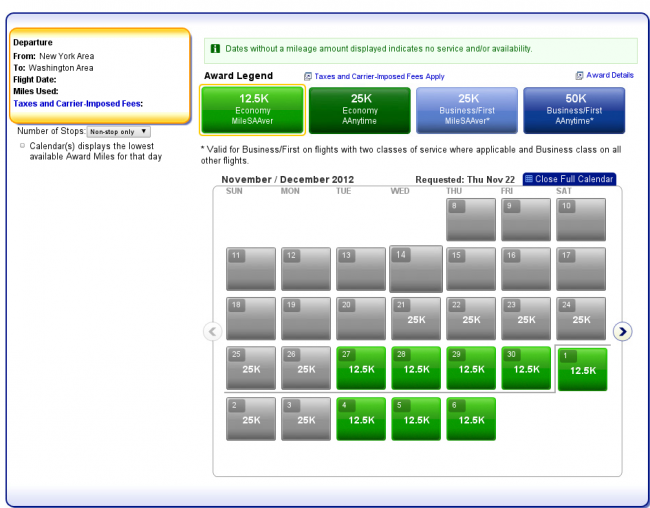
Task: Choose December 1 for 12.5K miles
Action: click(581, 369)
